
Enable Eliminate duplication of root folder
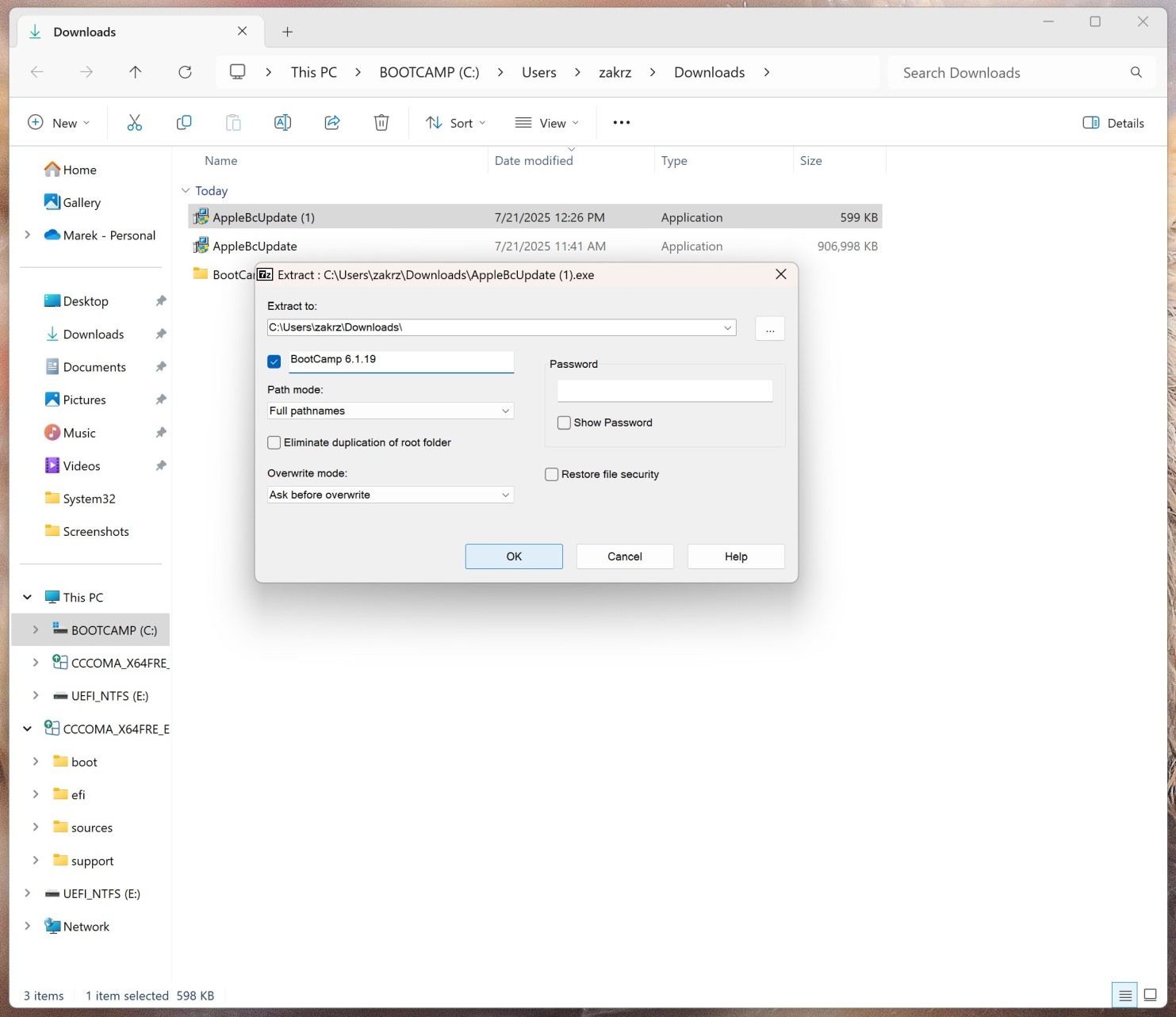pos(274,442)
